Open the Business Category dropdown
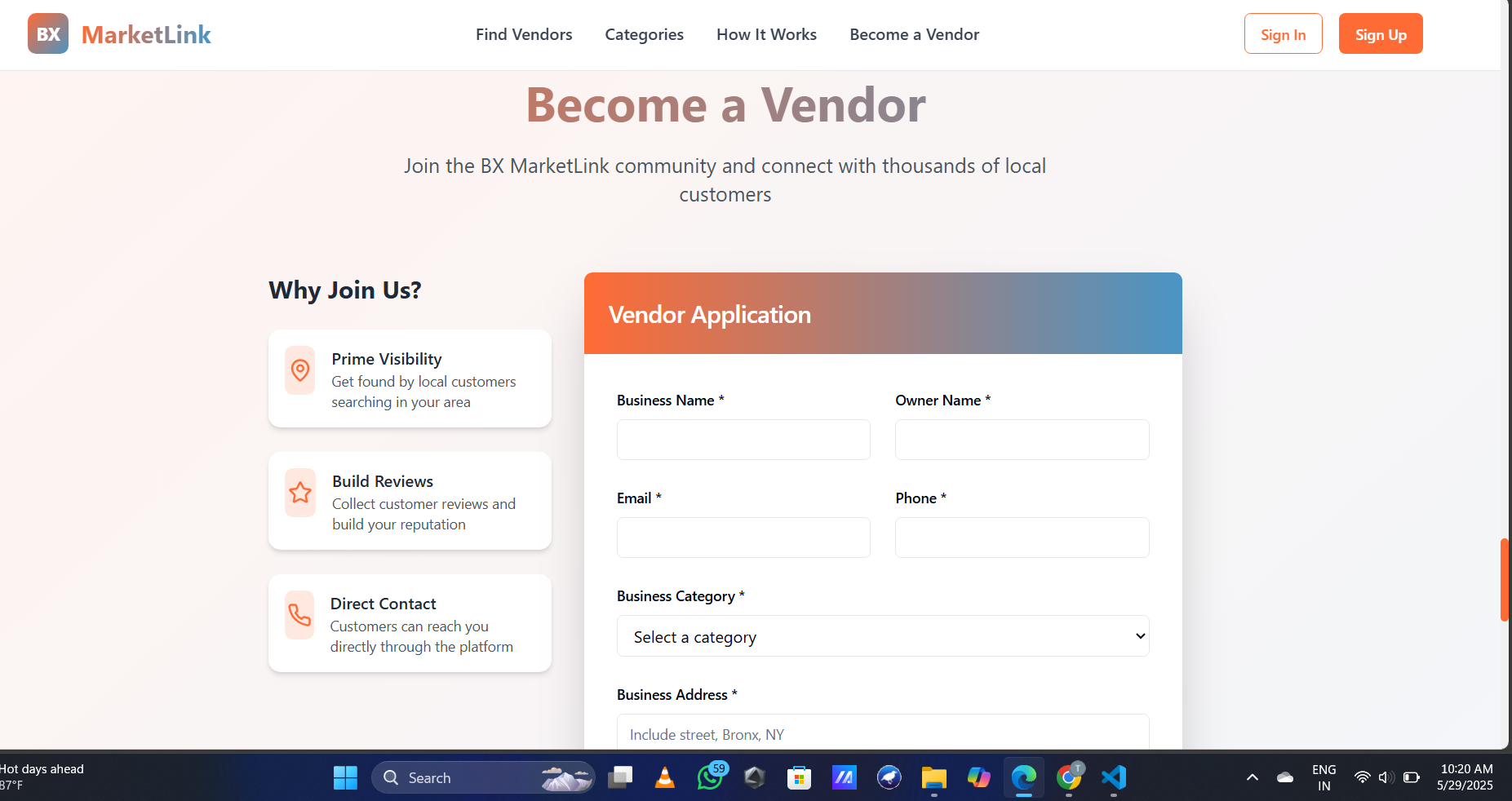This screenshot has width=1512, height=801. tap(883, 636)
